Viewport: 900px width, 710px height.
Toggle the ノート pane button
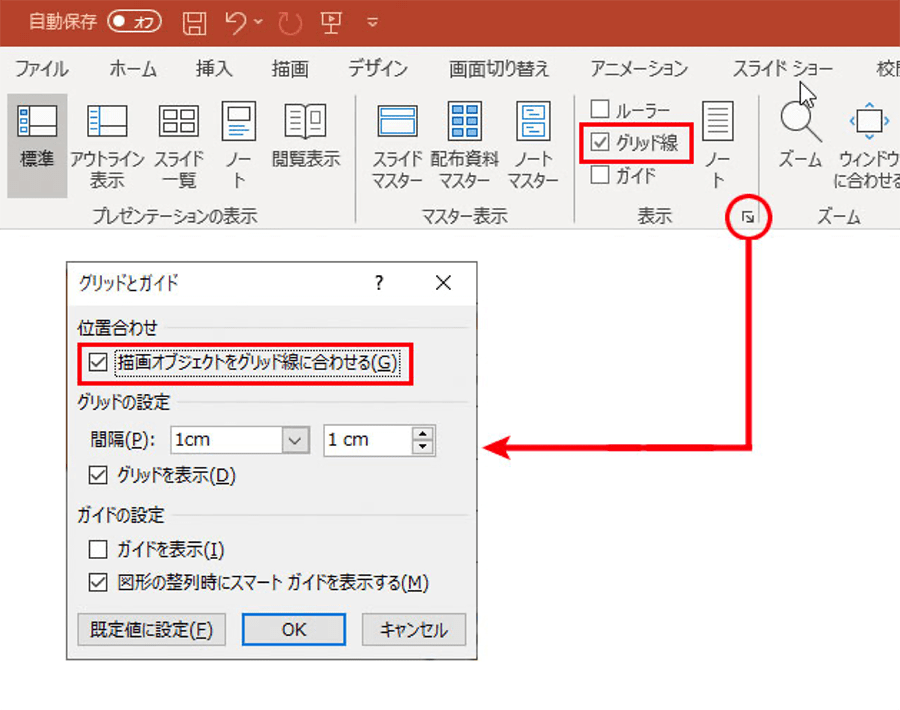coord(717,146)
